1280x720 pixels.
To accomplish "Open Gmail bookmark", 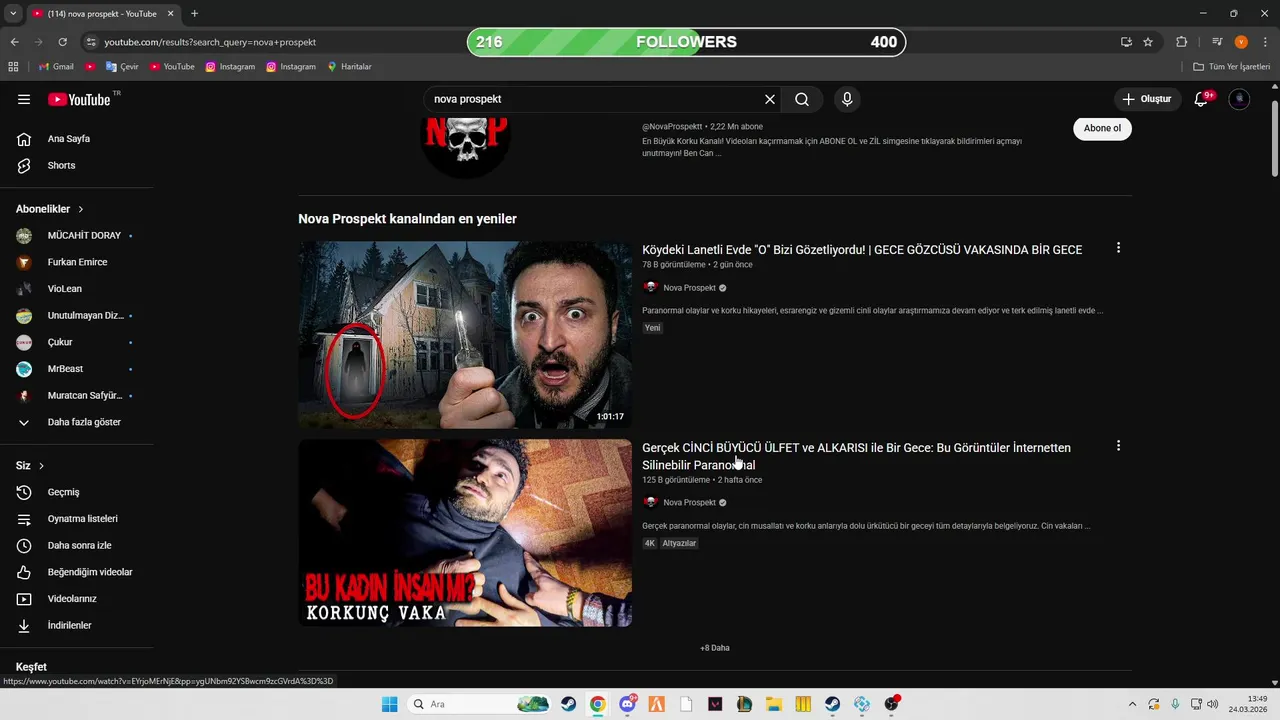I will click(56, 67).
